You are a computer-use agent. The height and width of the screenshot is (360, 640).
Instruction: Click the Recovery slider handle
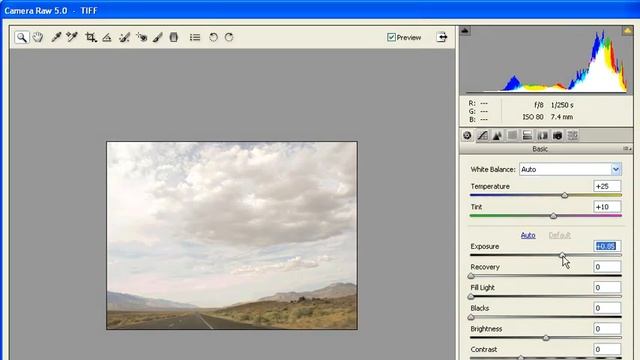(x=471, y=276)
